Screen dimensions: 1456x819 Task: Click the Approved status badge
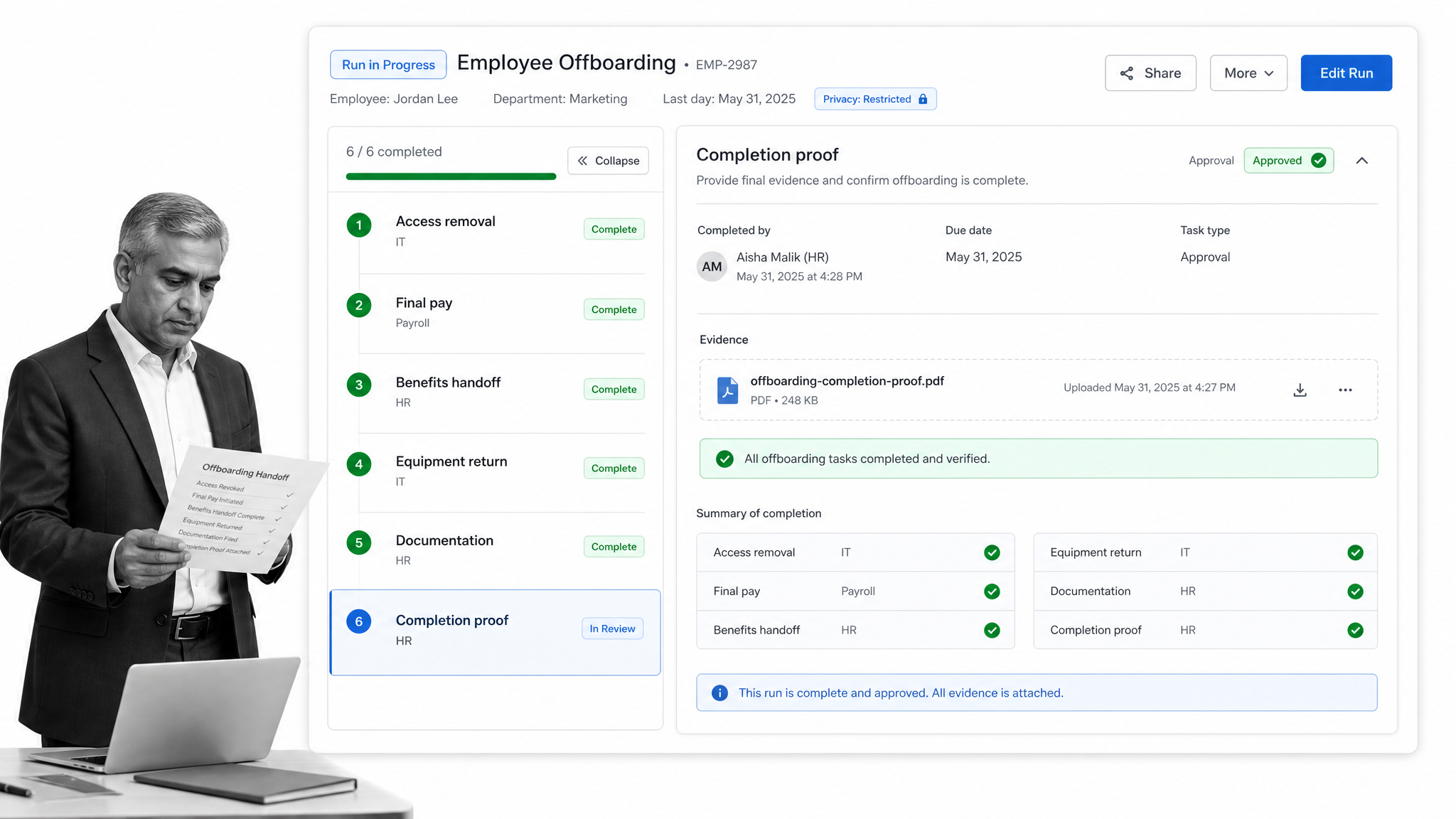(1289, 161)
